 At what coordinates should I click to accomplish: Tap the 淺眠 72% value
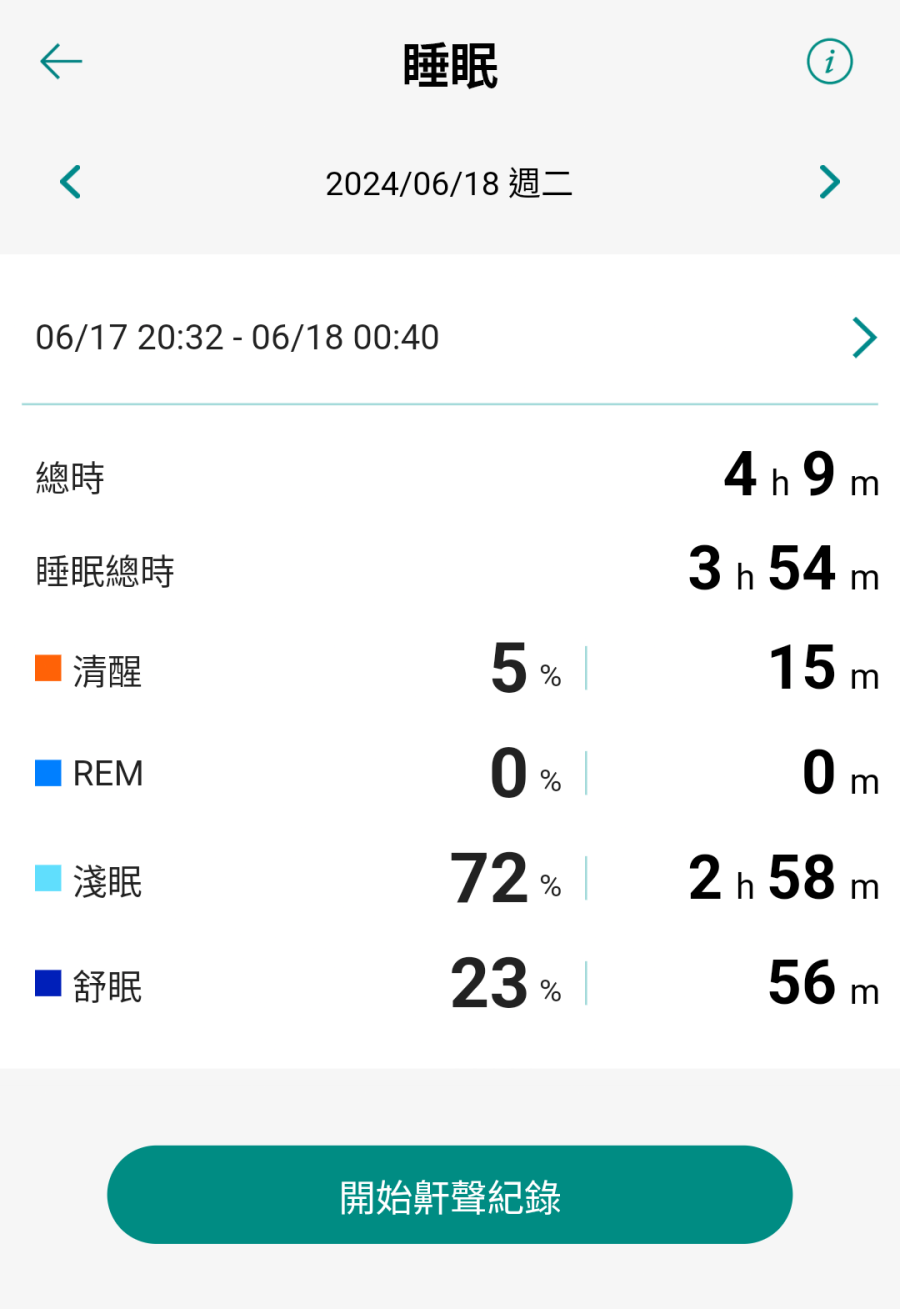[x=506, y=879]
